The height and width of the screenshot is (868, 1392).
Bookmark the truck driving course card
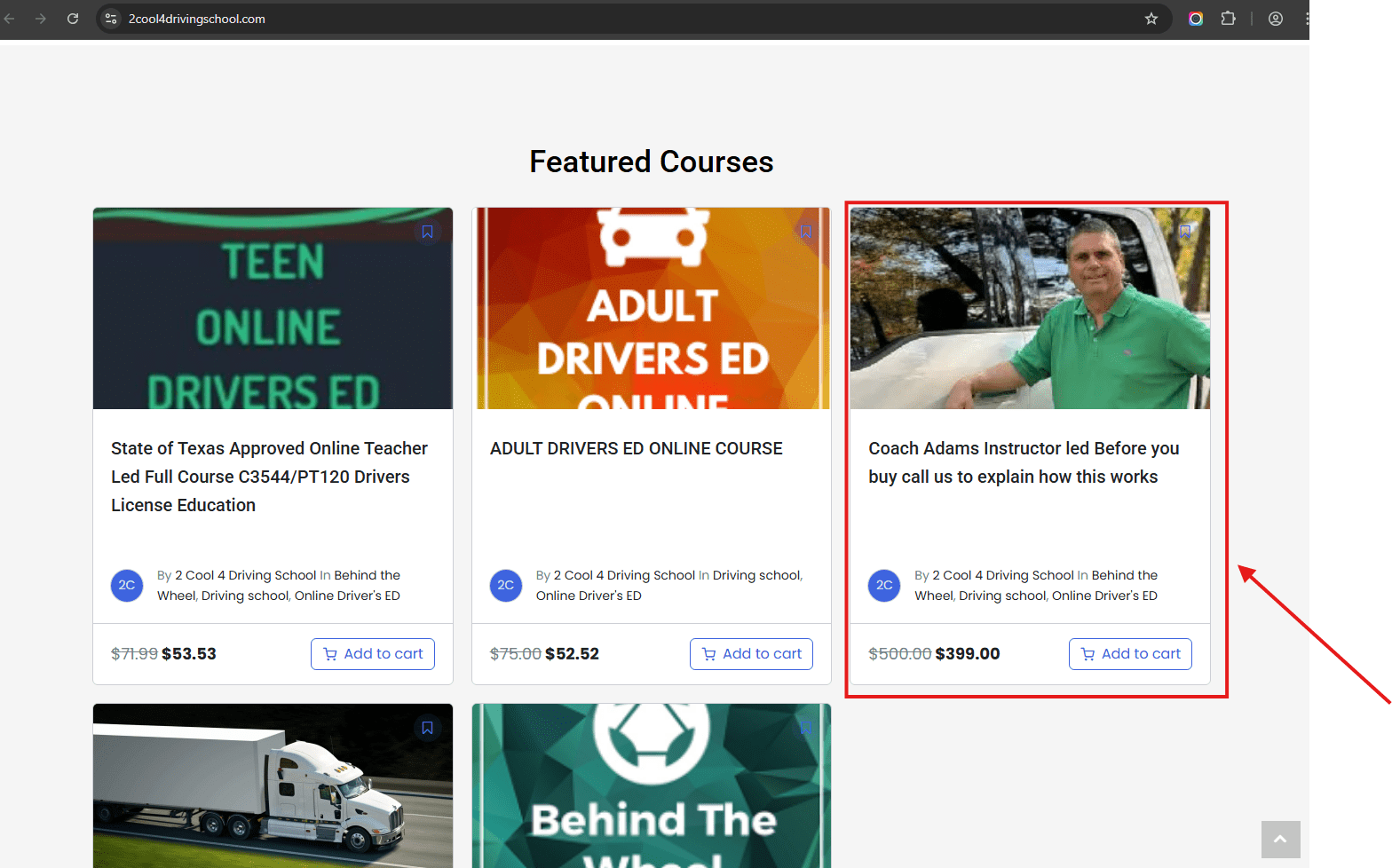[427, 728]
